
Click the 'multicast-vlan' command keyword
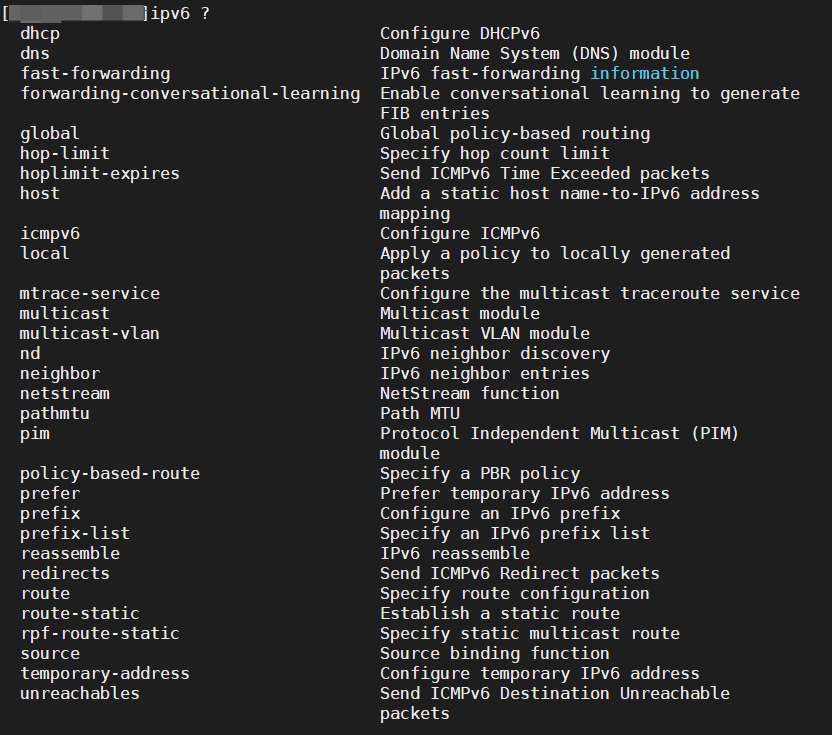[90, 333]
